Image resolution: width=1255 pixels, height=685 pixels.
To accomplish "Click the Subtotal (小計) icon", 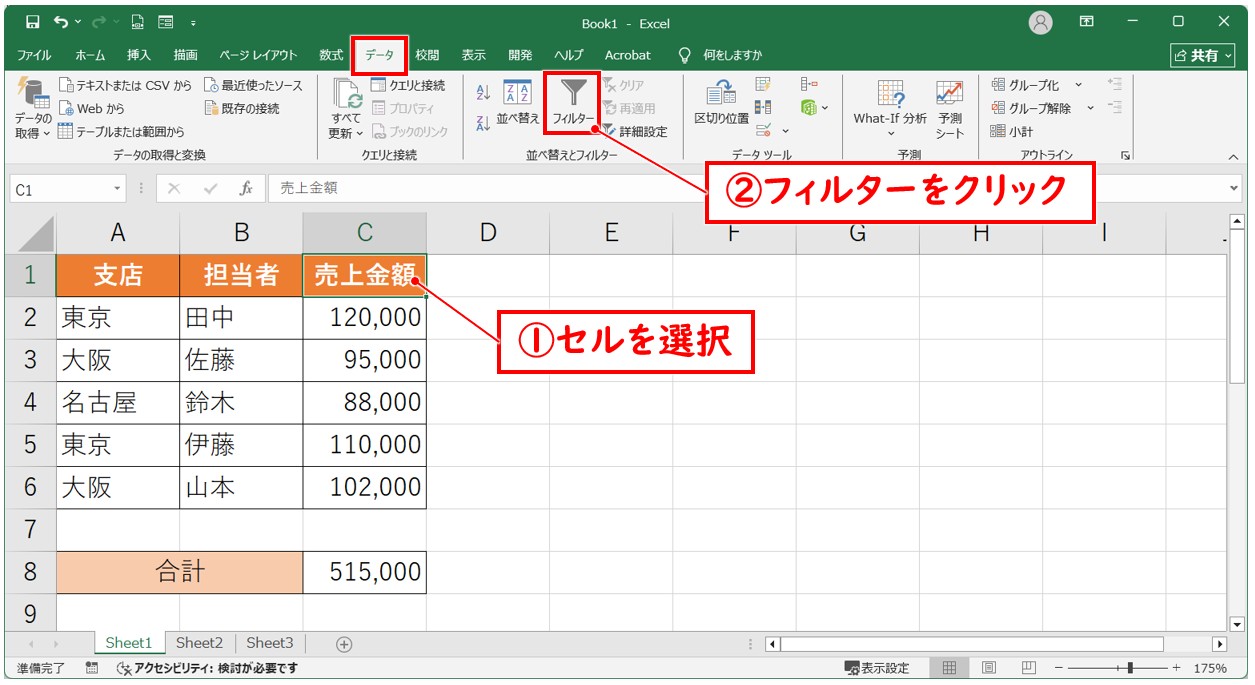I will click(998, 131).
